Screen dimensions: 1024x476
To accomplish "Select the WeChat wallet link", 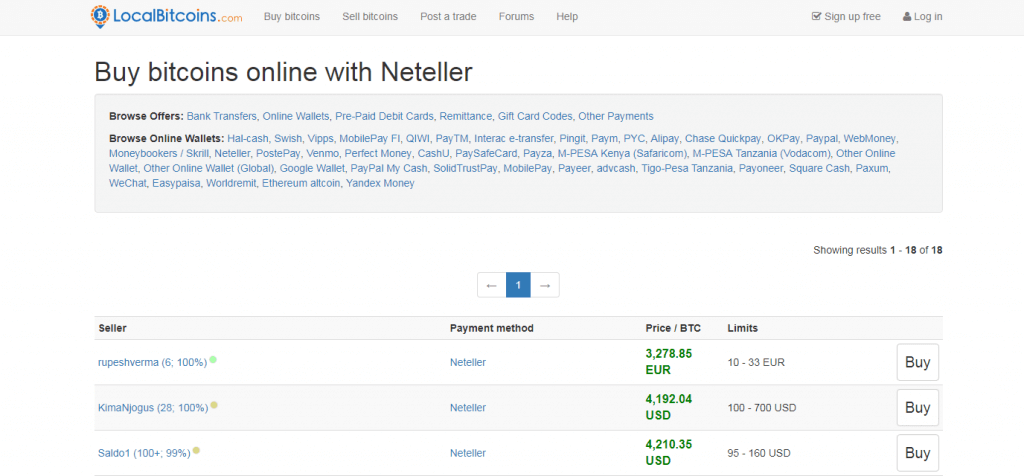I will pyautogui.click(x=127, y=183).
